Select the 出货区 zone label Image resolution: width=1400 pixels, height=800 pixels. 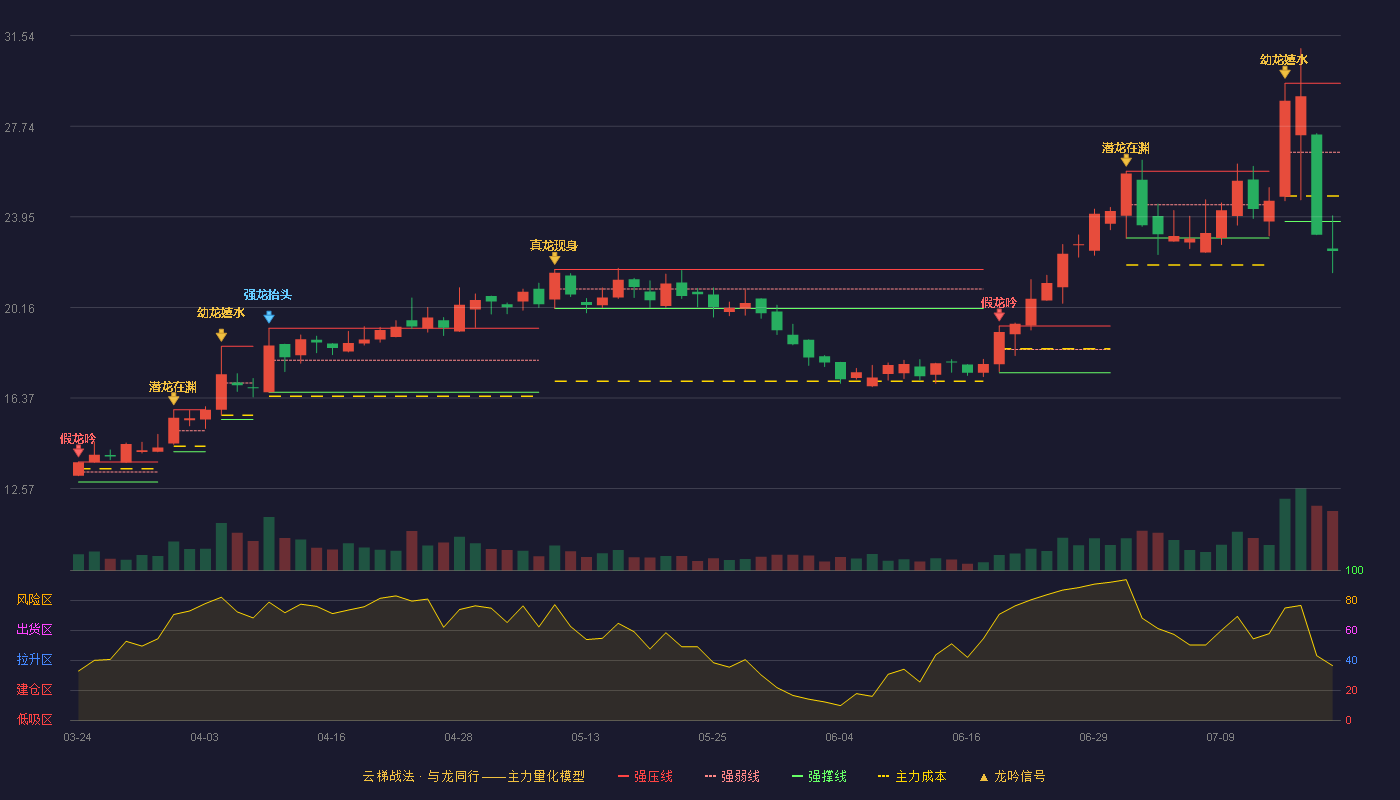(x=34, y=630)
